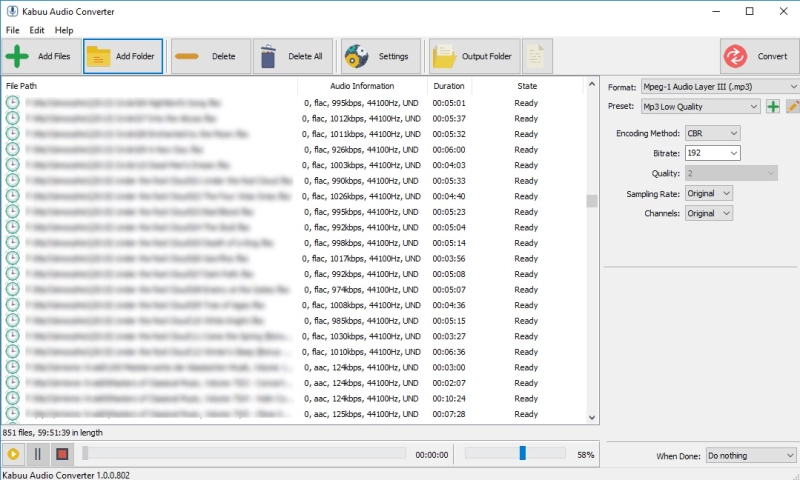Stop audio playback
The height and width of the screenshot is (480, 800).
click(62, 454)
